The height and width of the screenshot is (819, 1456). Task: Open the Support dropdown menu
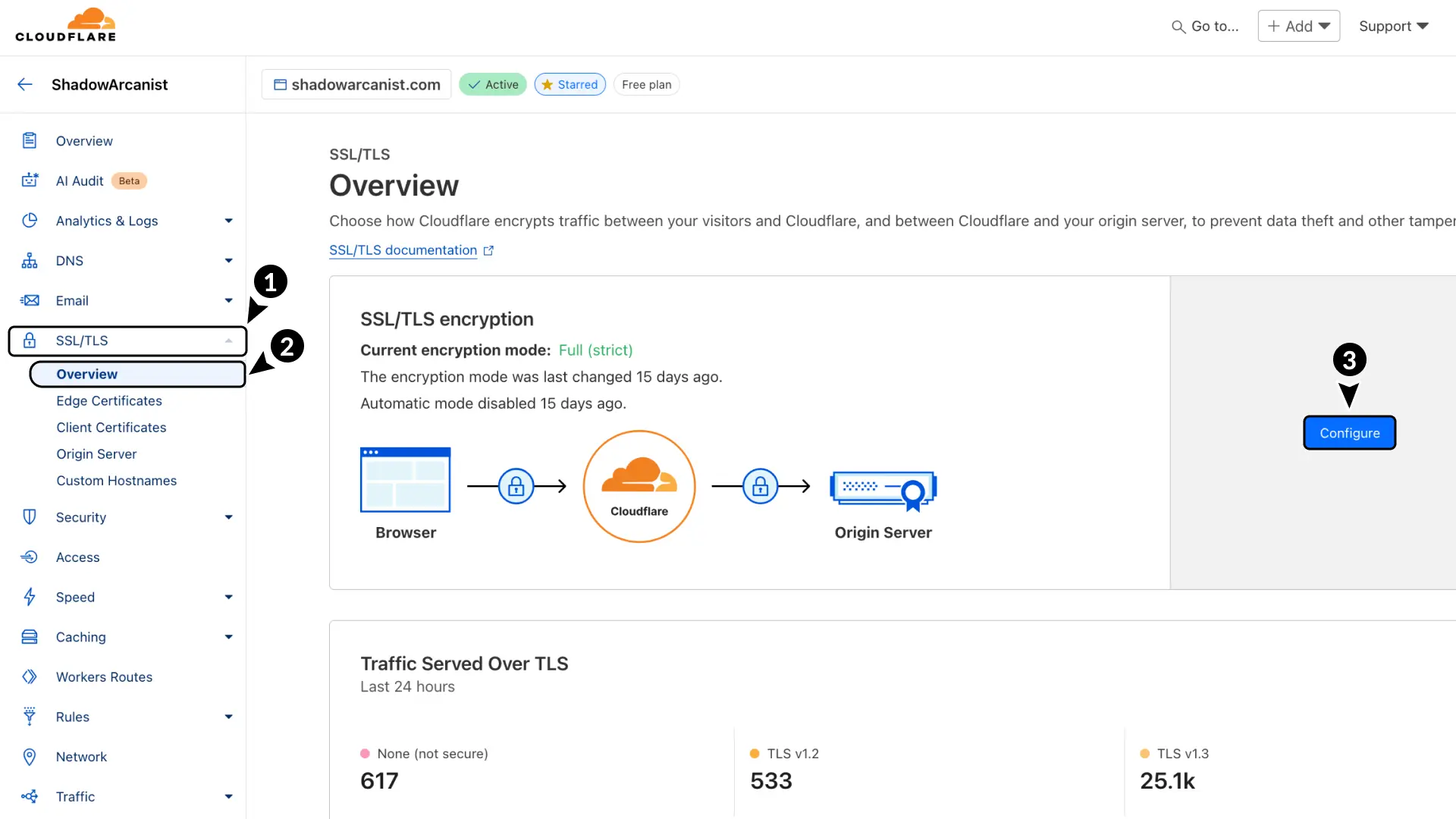click(1393, 26)
